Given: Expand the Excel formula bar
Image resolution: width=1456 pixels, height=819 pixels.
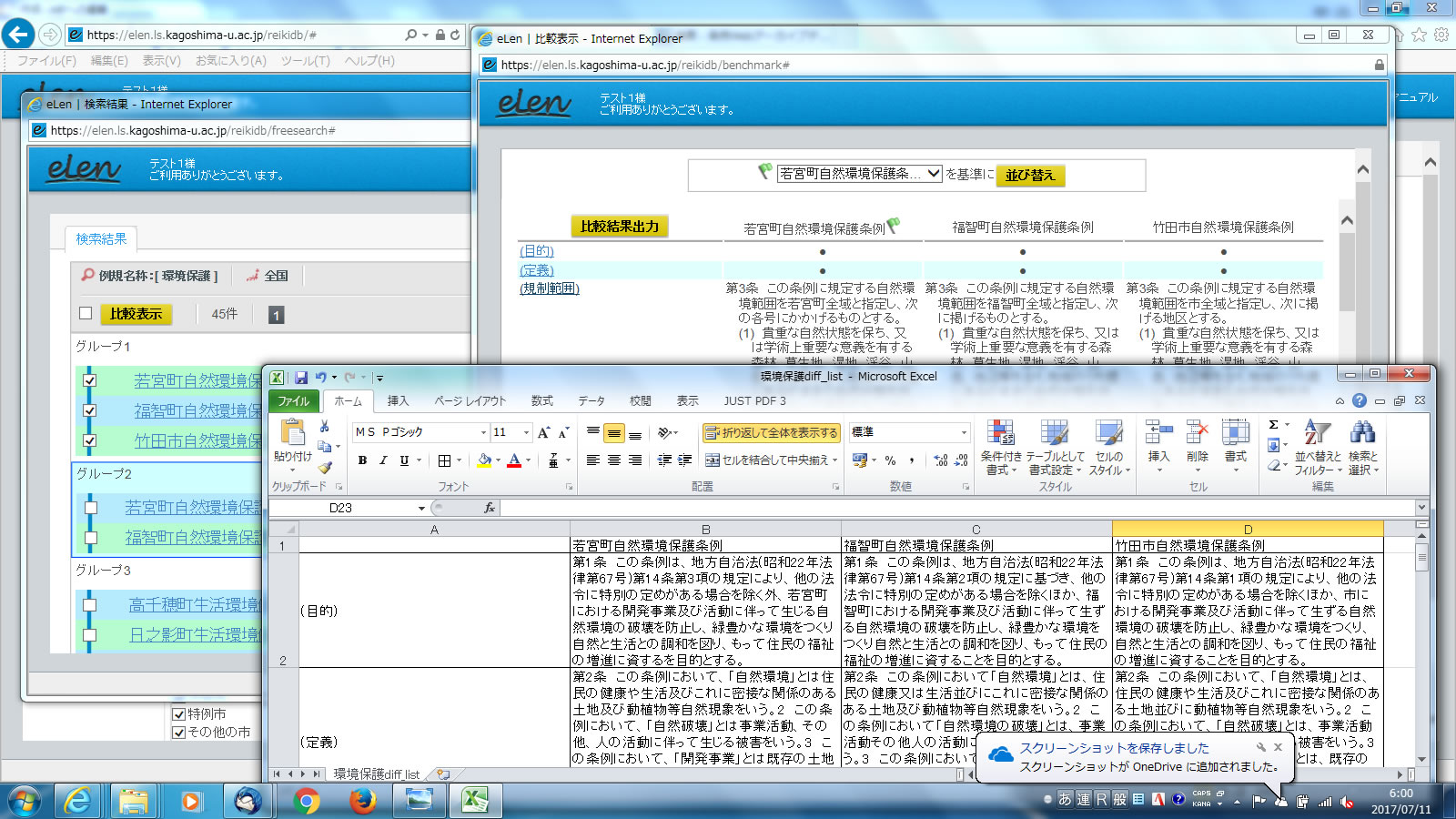Looking at the screenshot, I should 1421,508.
